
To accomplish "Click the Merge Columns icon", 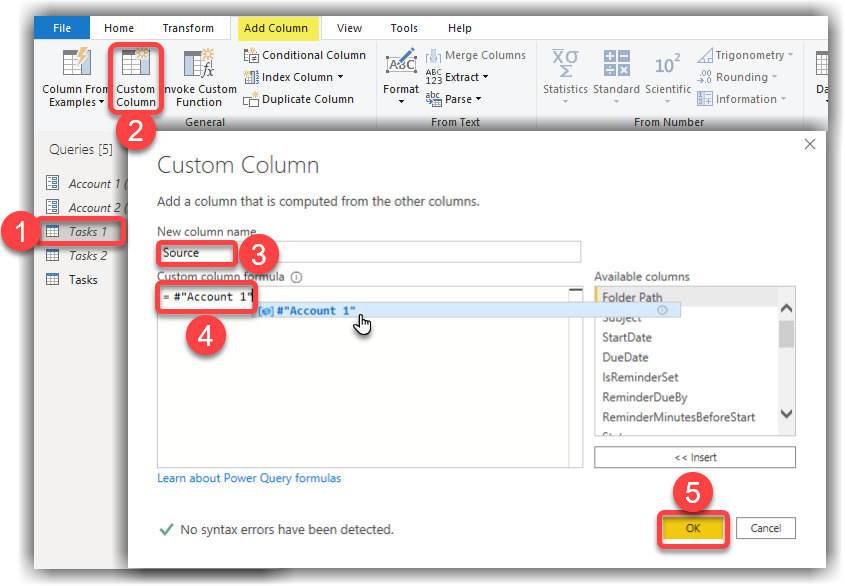I will tap(433, 56).
